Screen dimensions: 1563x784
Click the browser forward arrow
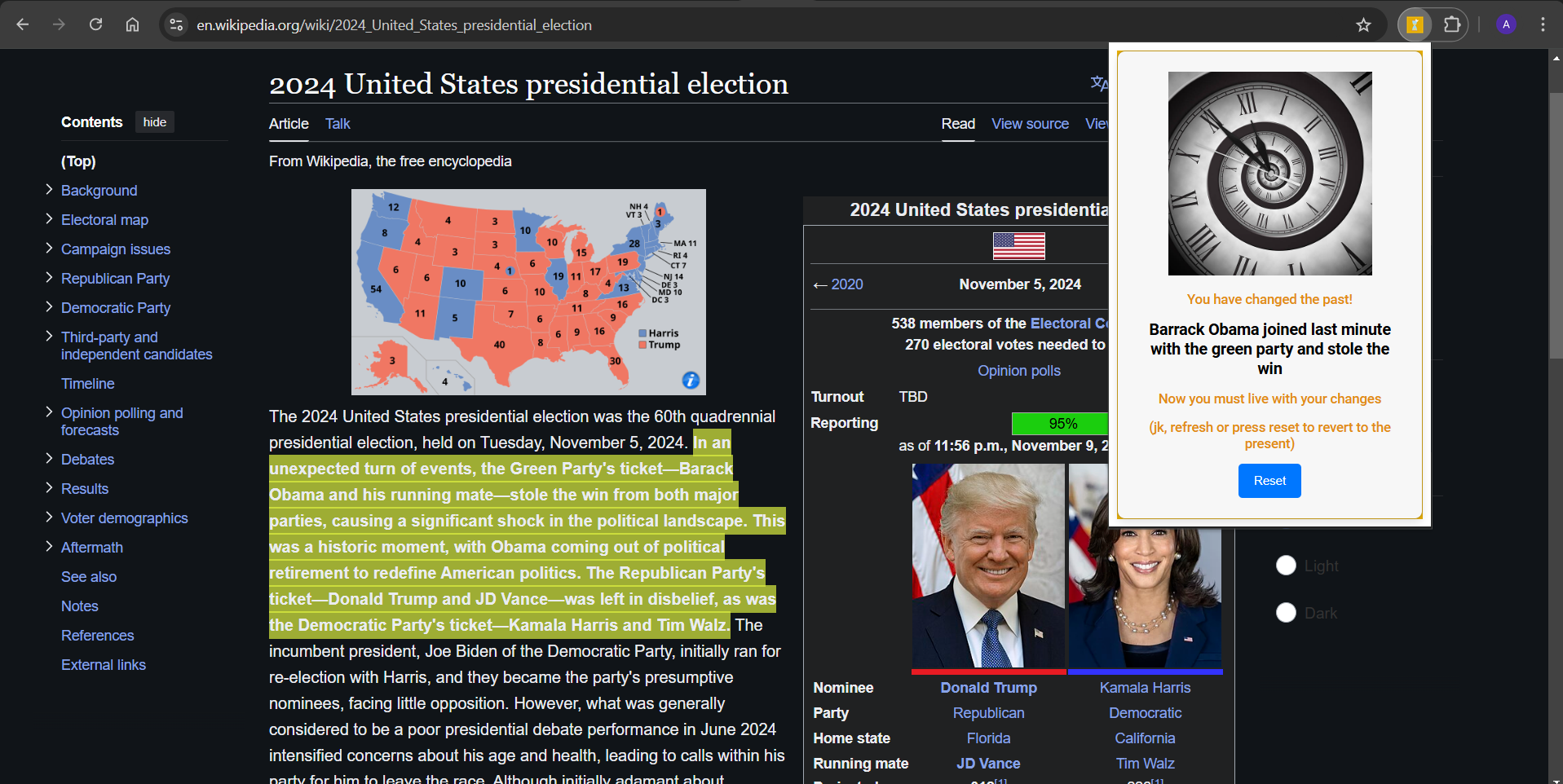59,24
